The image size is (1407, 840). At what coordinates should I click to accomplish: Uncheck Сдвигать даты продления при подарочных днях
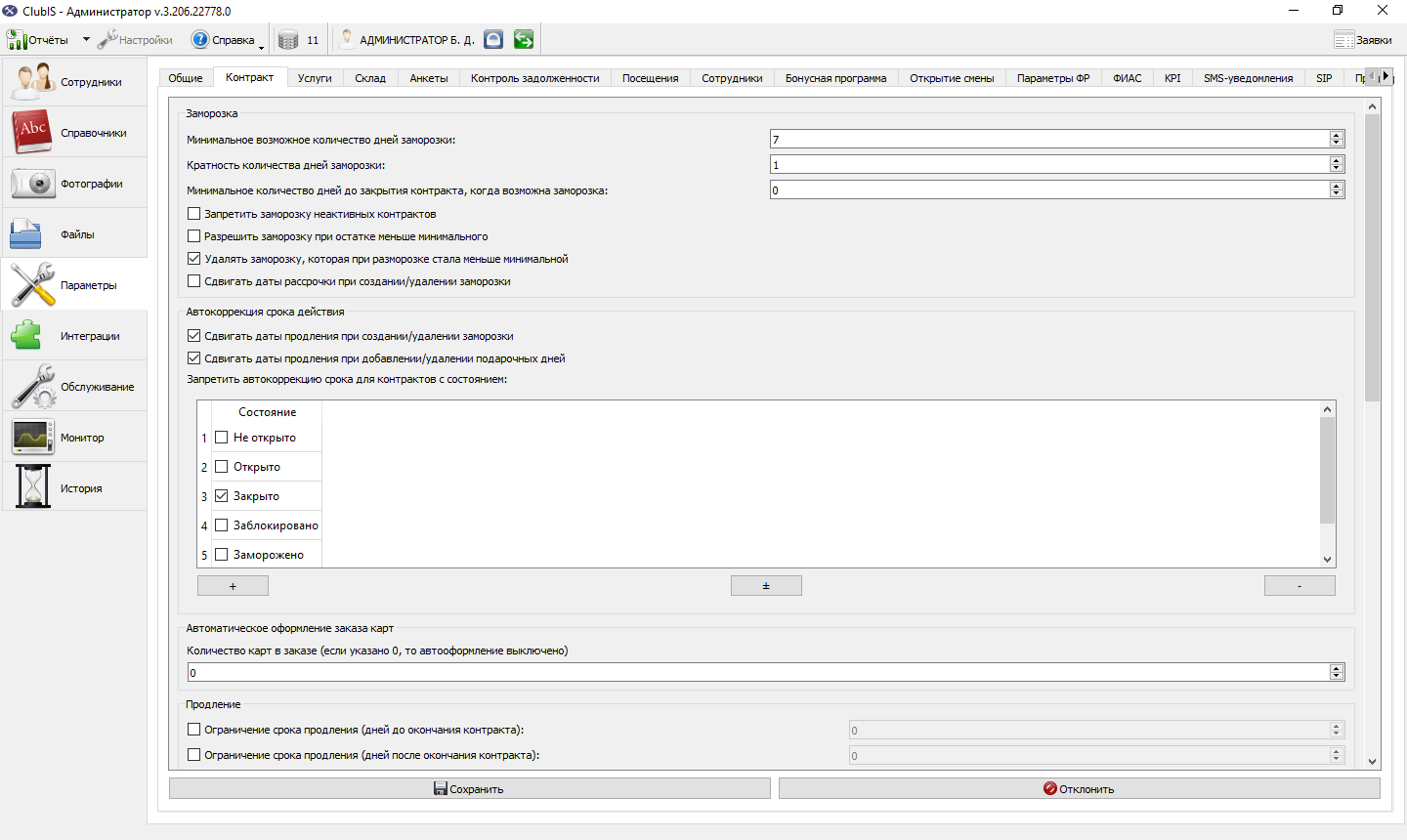[193, 357]
